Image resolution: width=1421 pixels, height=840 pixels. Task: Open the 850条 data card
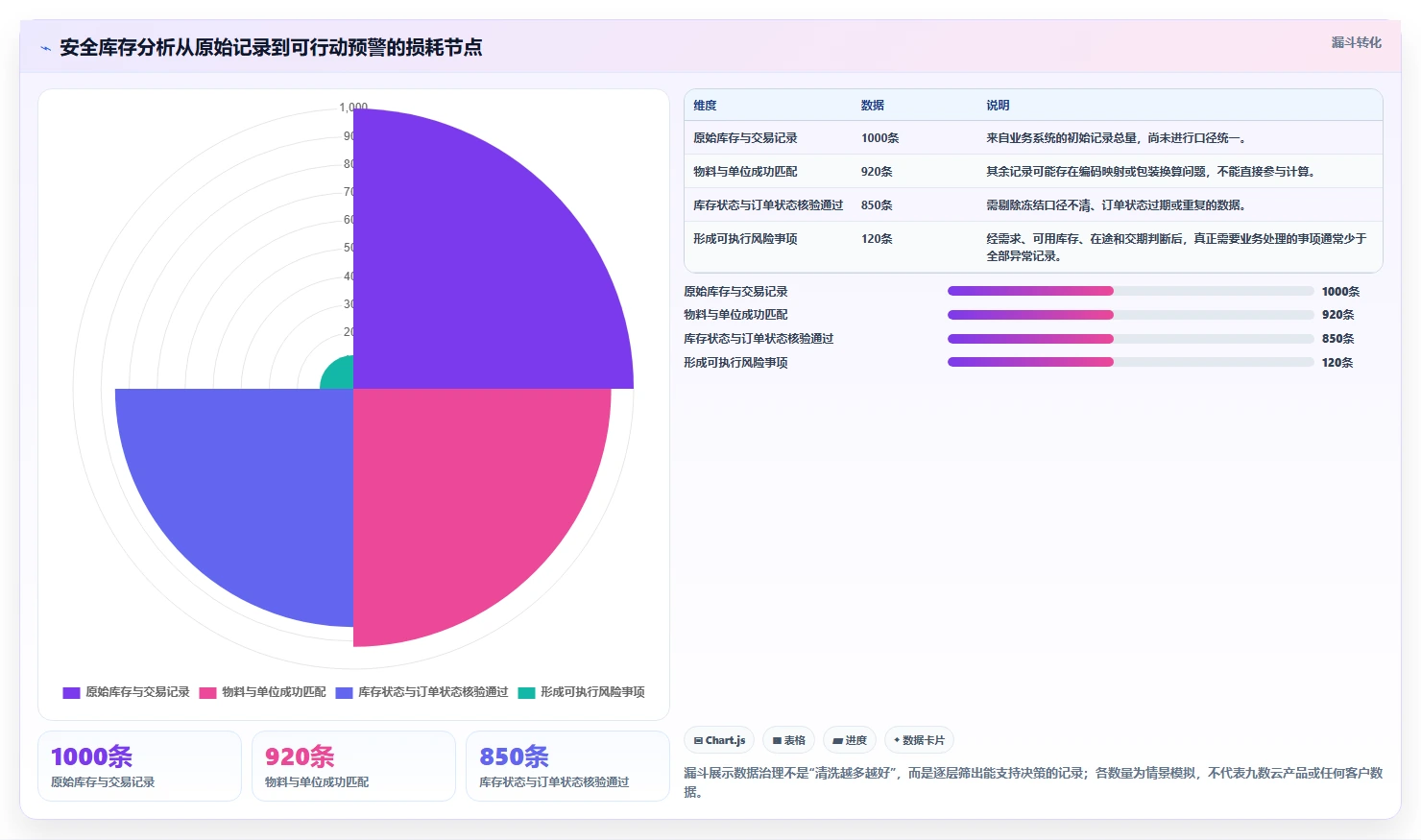point(567,766)
